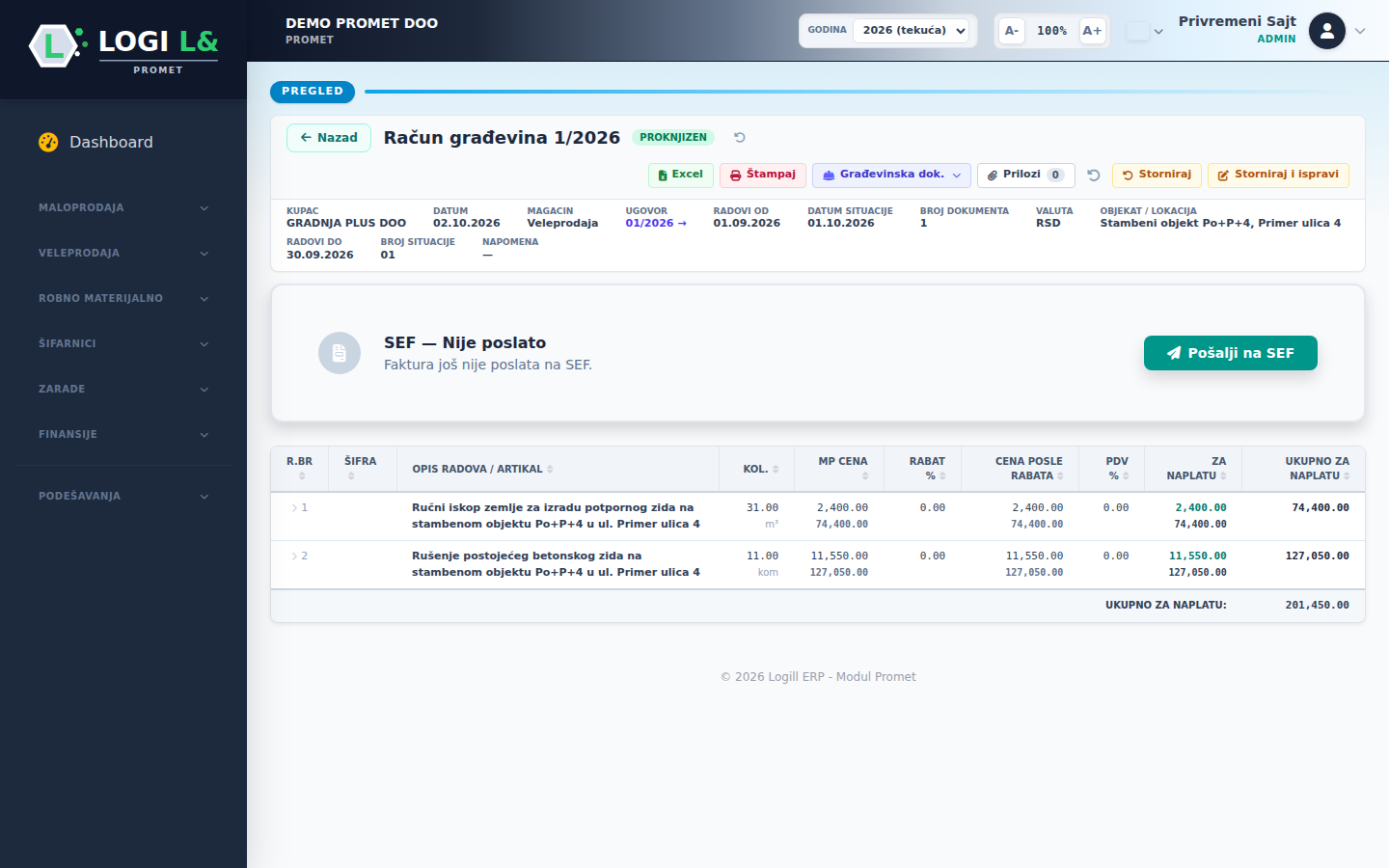
Task: Switch to the PREGLED tab
Action: pos(313,92)
